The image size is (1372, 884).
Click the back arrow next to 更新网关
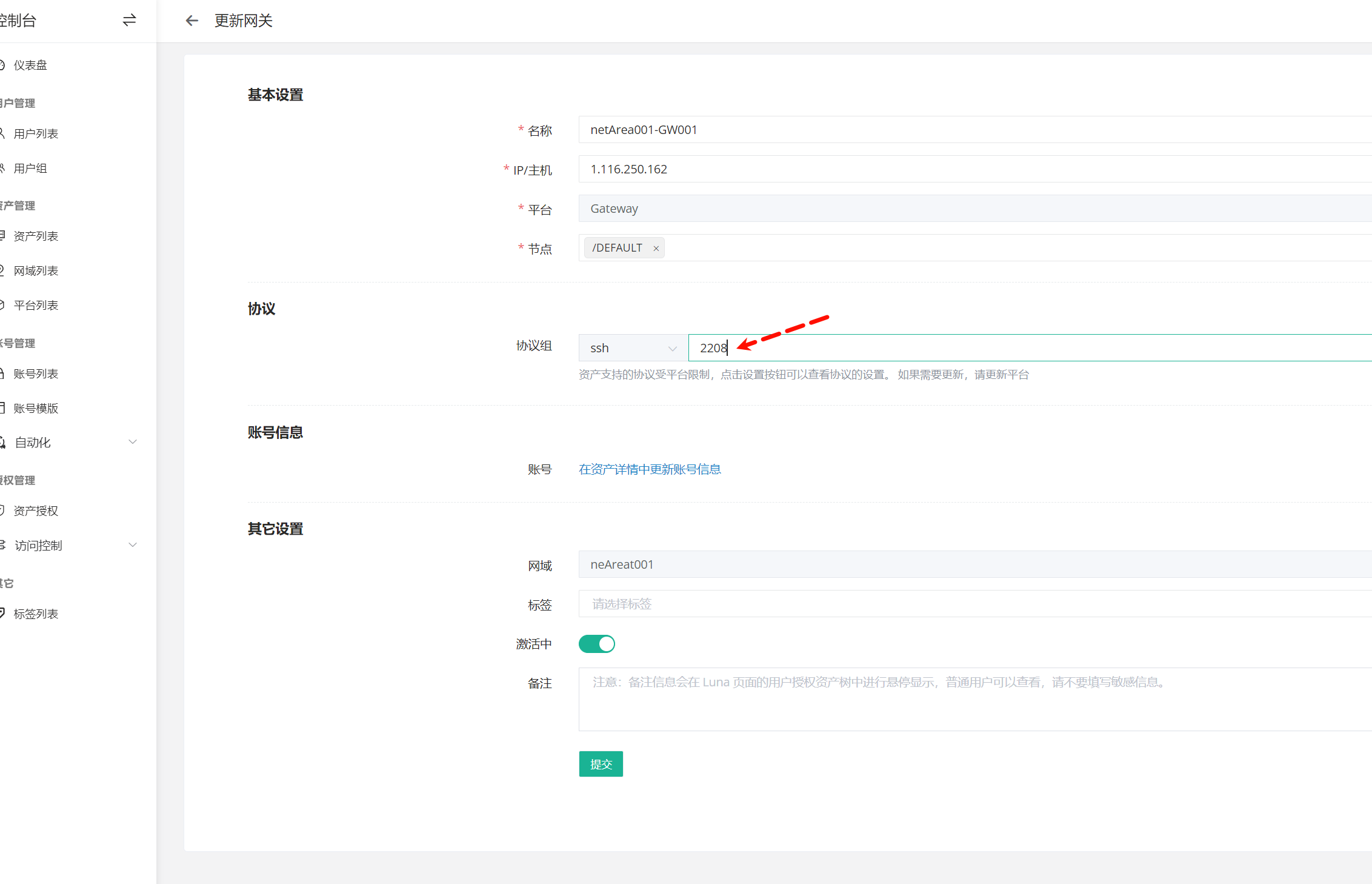(191, 21)
